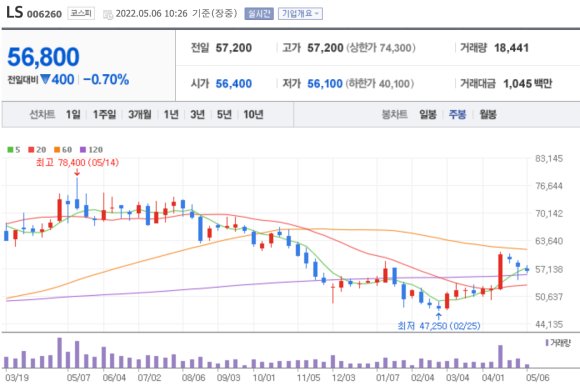Click the 실시간 real-time button
Screen dimensions: 580x386
(259, 14)
